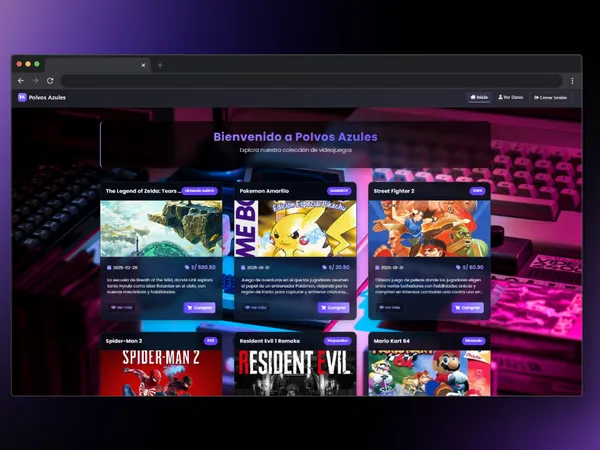
Task: Click Ver más on Street Fighter 2 card
Action: click(x=390, y=307)
